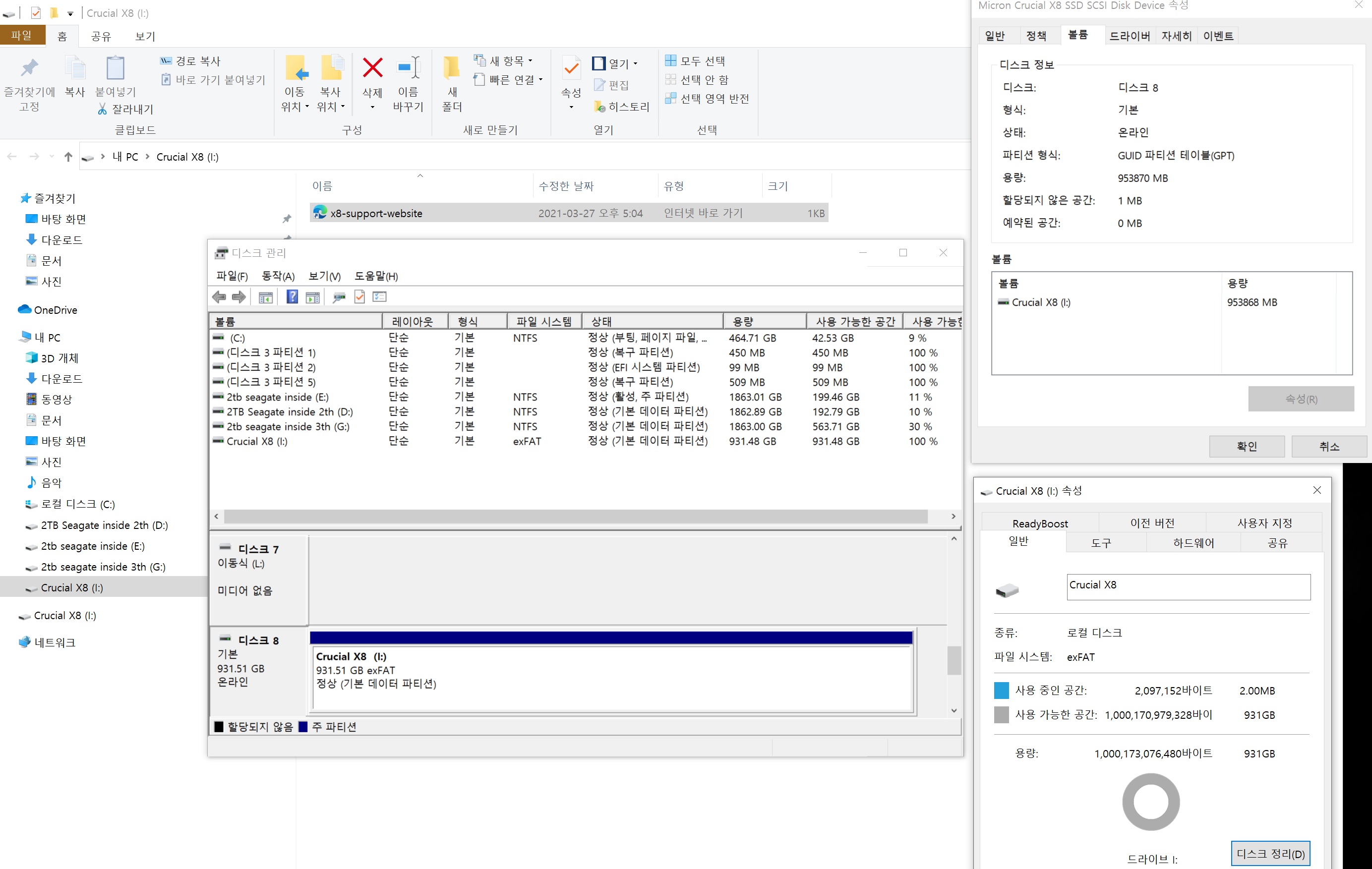
Task: Select Crucial X8 (I:) partition block on Disk 8
Action: pos(612,671)
